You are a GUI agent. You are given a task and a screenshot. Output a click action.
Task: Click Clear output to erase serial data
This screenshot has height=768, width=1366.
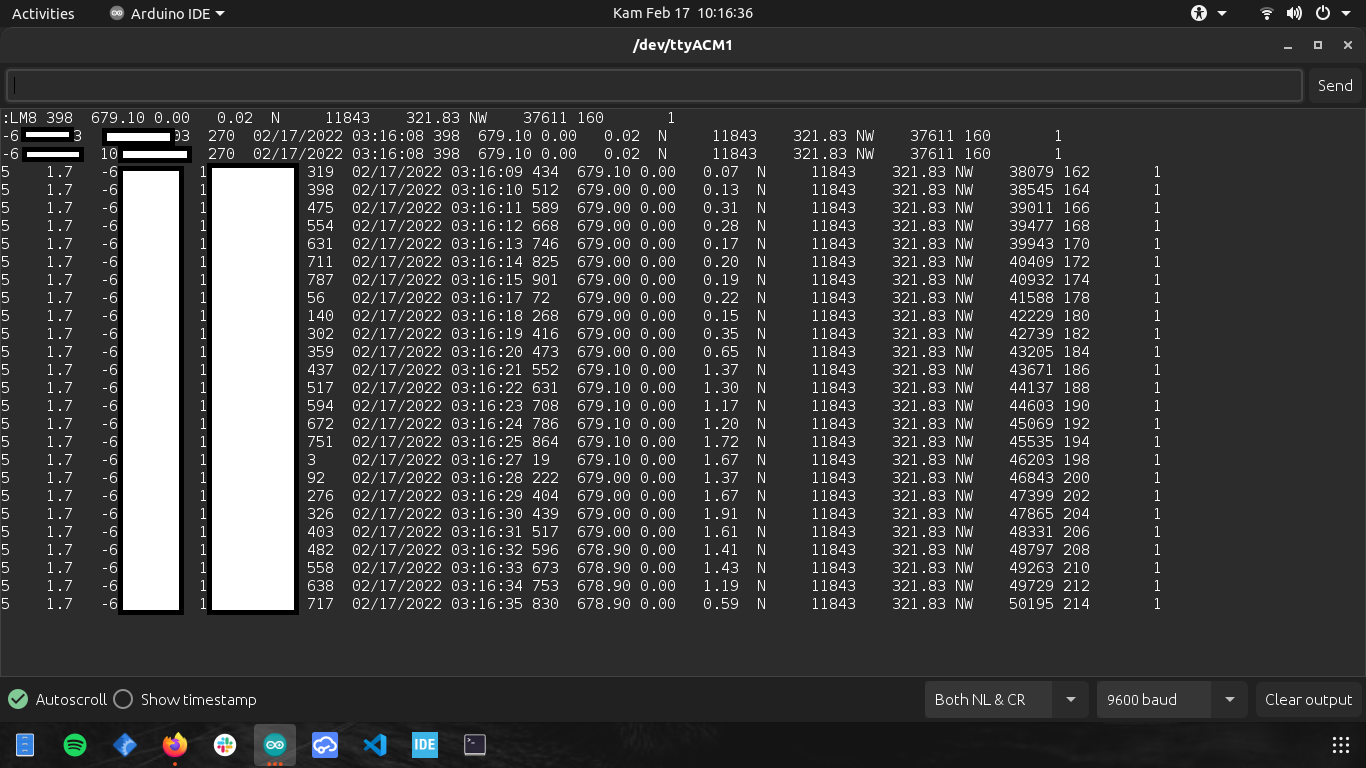(x=1308, y=700)
